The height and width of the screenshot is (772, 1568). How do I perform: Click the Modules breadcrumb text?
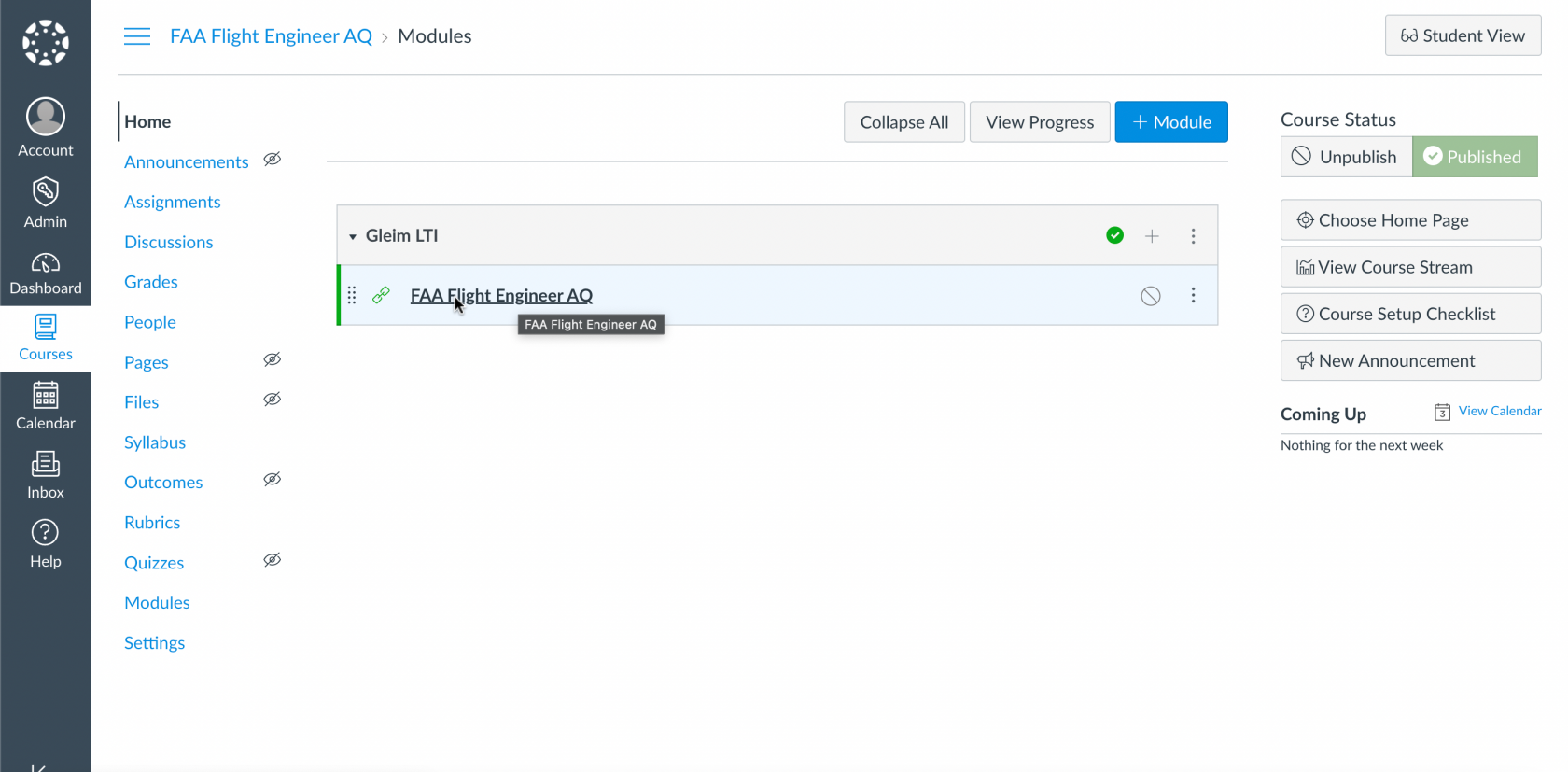click(435, 36)
